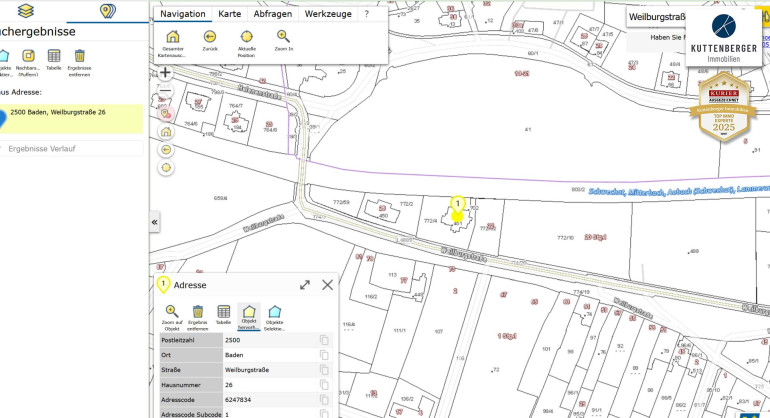Open the Karte menu tab
The width and height of the screenshot is (770, 418).
click(229, 15)
